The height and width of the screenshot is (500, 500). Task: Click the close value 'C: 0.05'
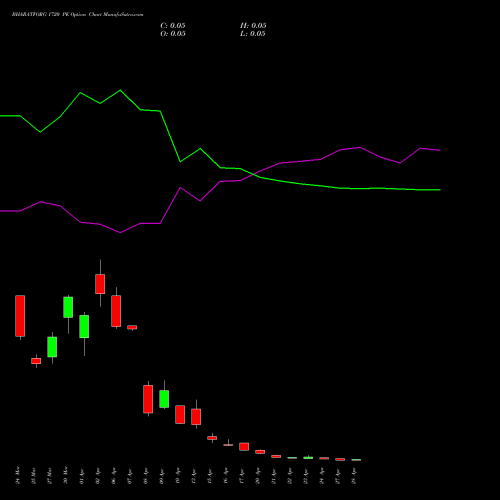click(173, 26)
